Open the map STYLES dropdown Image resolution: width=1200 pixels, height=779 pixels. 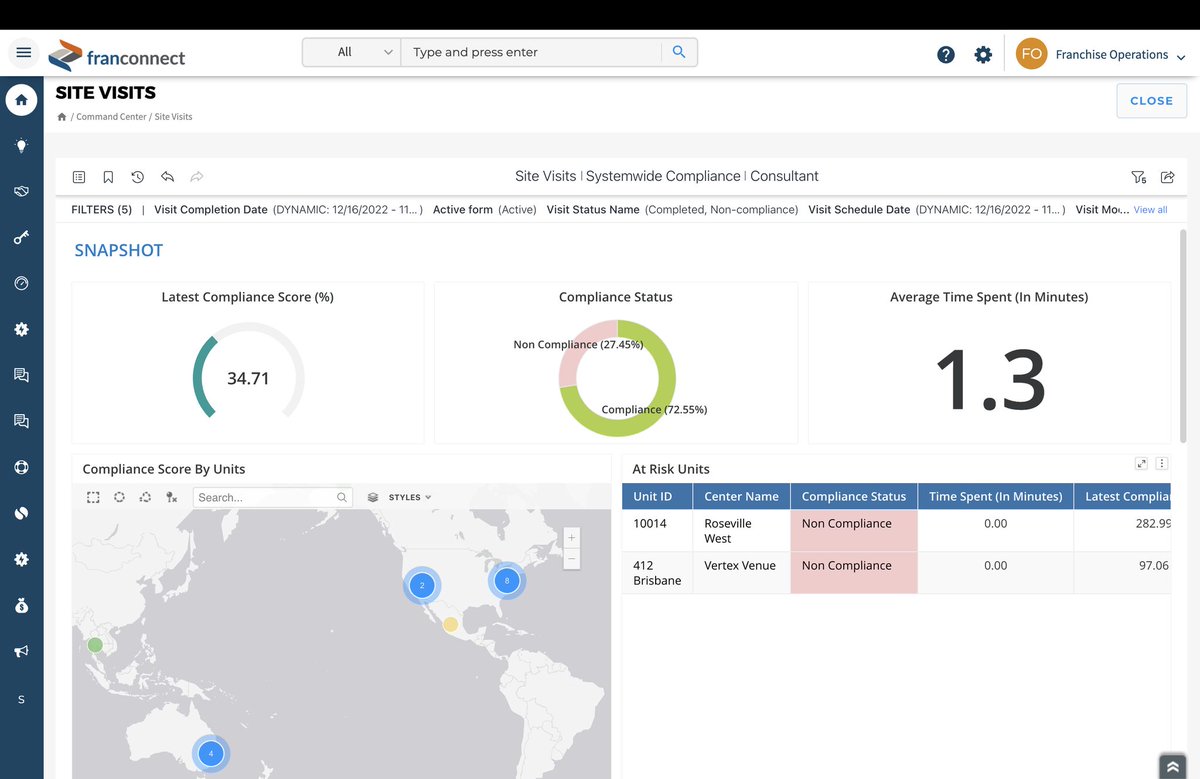coord(410,497)
